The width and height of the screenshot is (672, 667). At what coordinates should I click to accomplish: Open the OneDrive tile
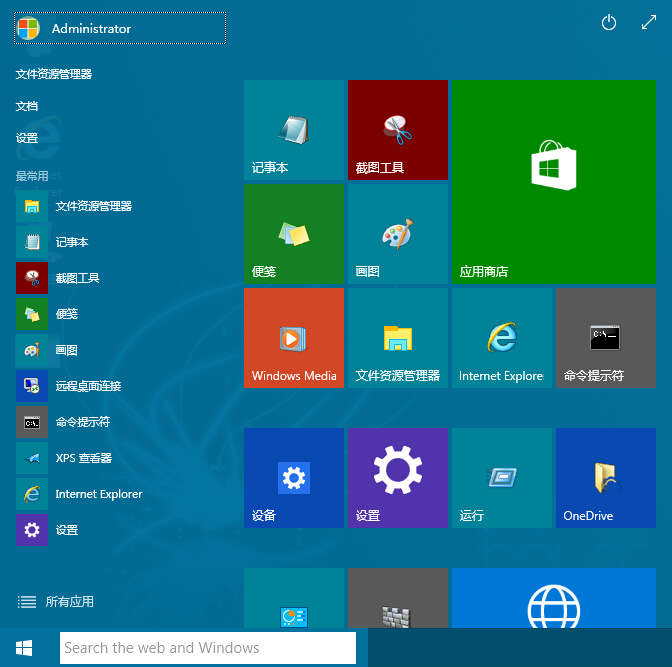coord(605,477)
